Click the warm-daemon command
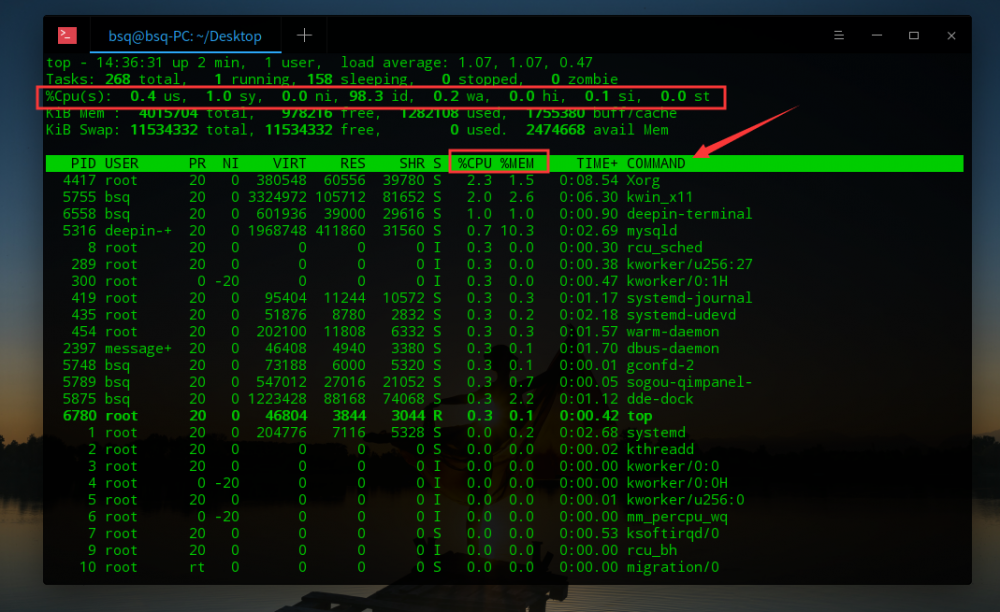1000x612 pixels. point(673,332)
